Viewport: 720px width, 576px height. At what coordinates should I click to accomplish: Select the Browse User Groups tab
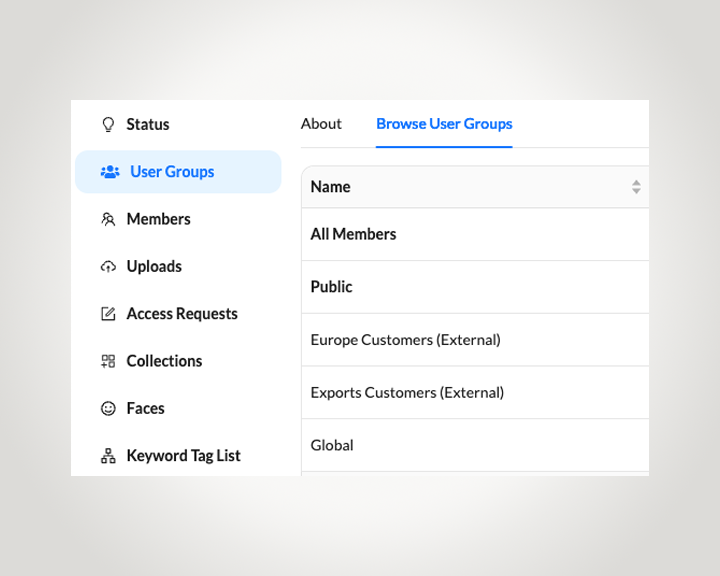coord(444,124)
